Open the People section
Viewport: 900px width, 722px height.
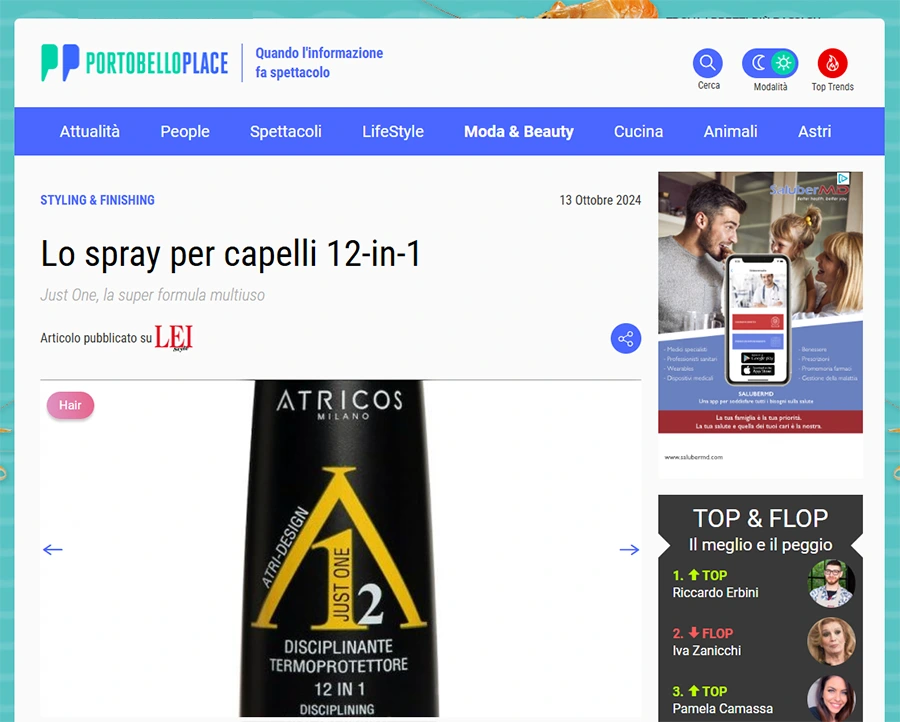click(185, 131)
